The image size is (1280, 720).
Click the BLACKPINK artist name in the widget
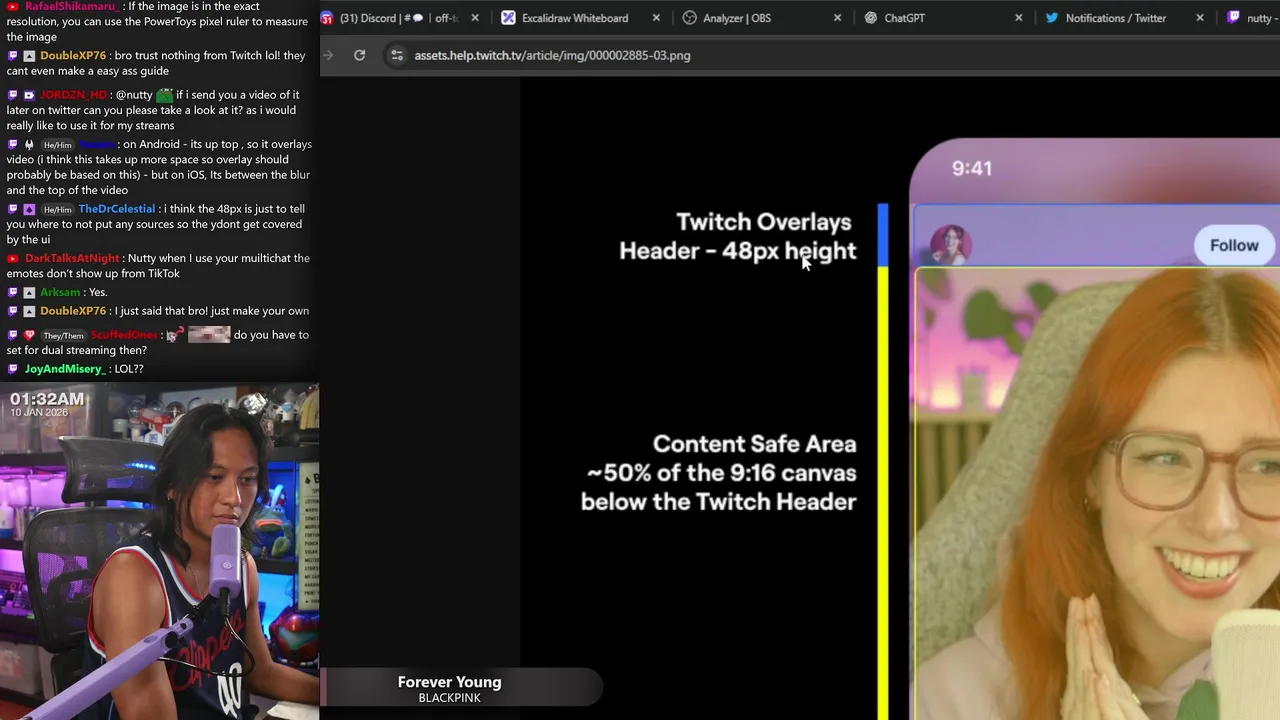(449, 698)
